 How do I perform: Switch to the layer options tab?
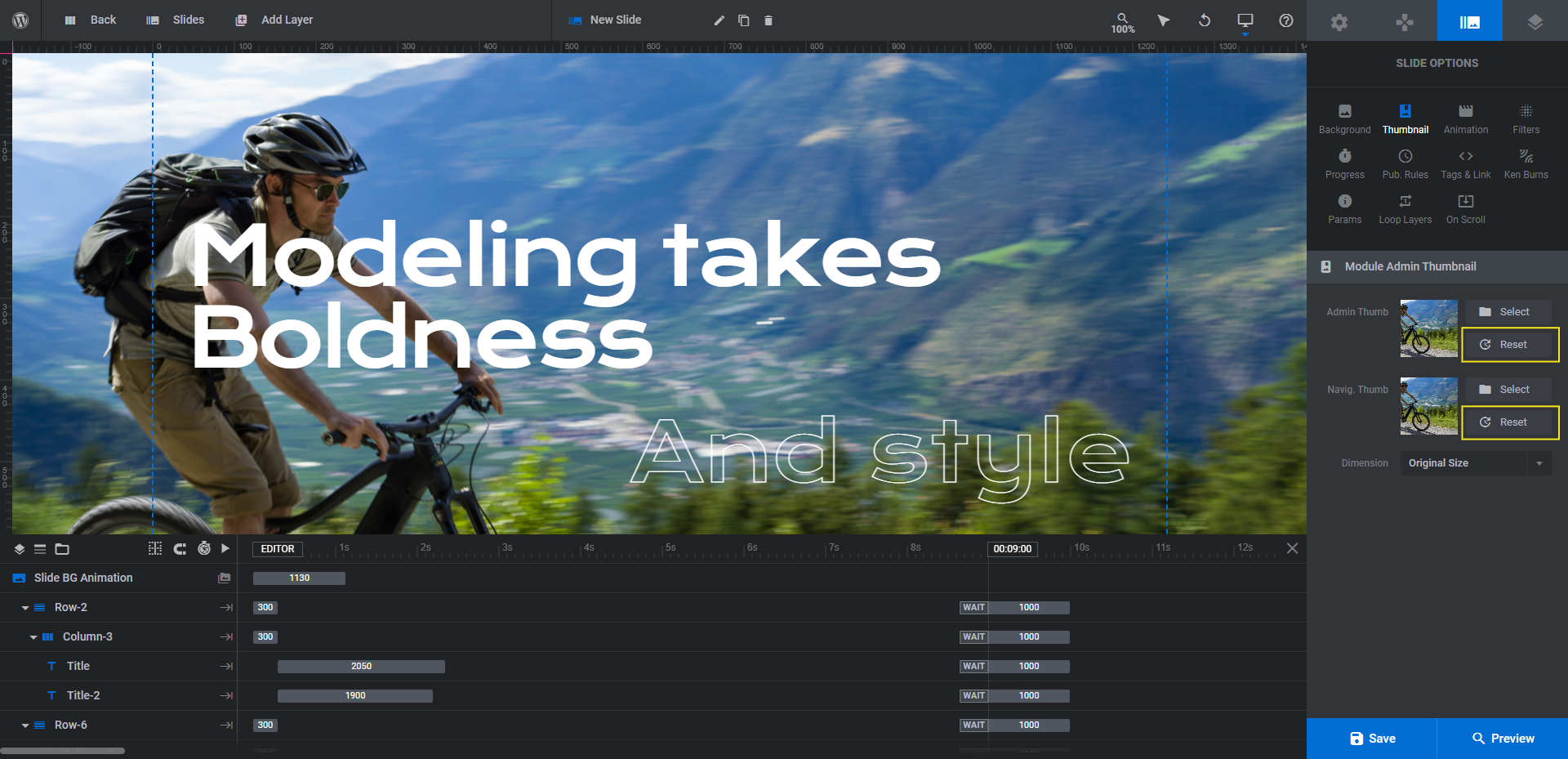point(1535,21)
